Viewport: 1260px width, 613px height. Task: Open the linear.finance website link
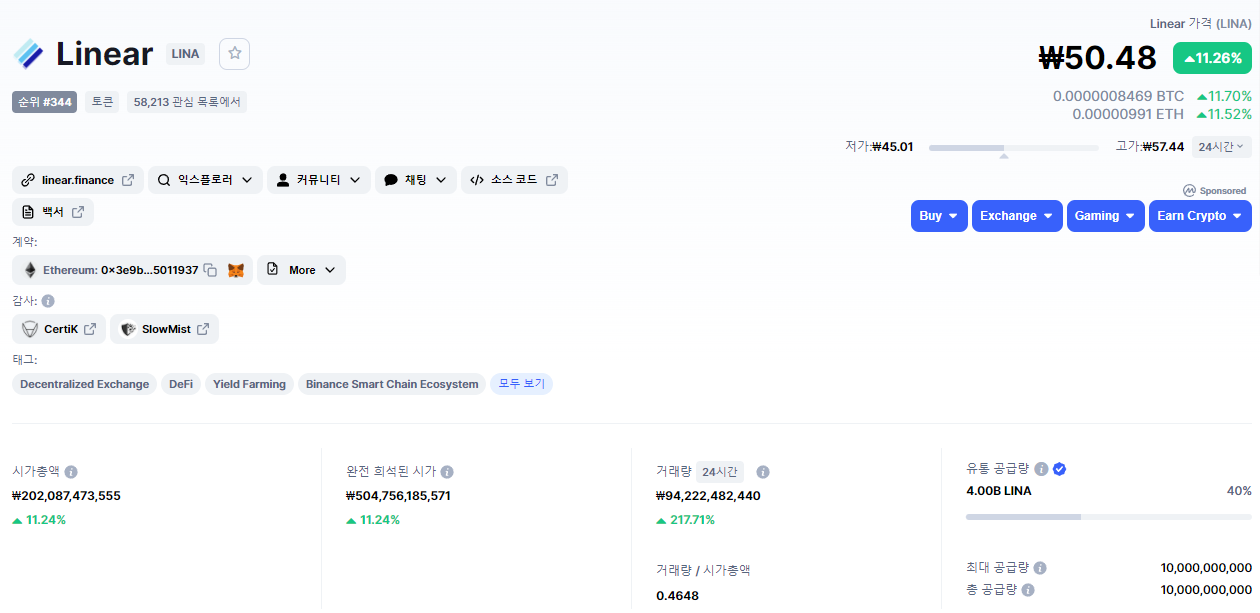click(78, 180)
